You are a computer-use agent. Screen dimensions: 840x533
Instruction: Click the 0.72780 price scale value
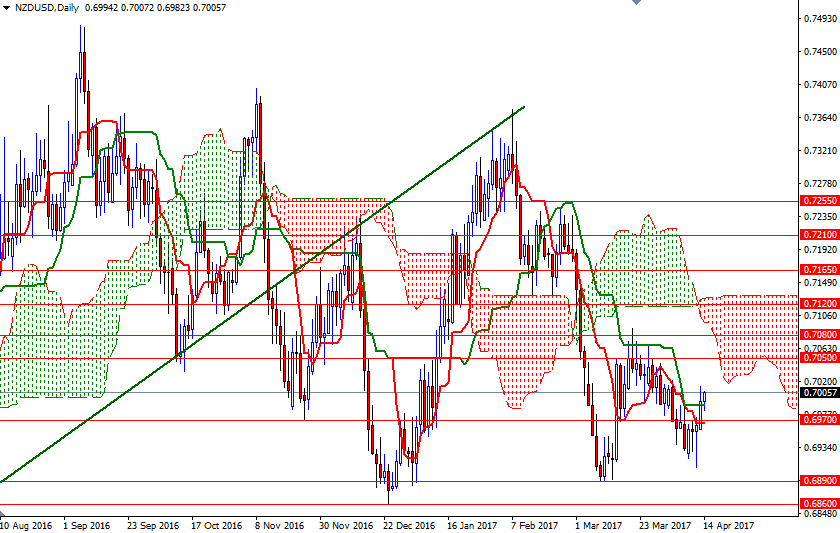pyautogui.click(x=820, y=184)
